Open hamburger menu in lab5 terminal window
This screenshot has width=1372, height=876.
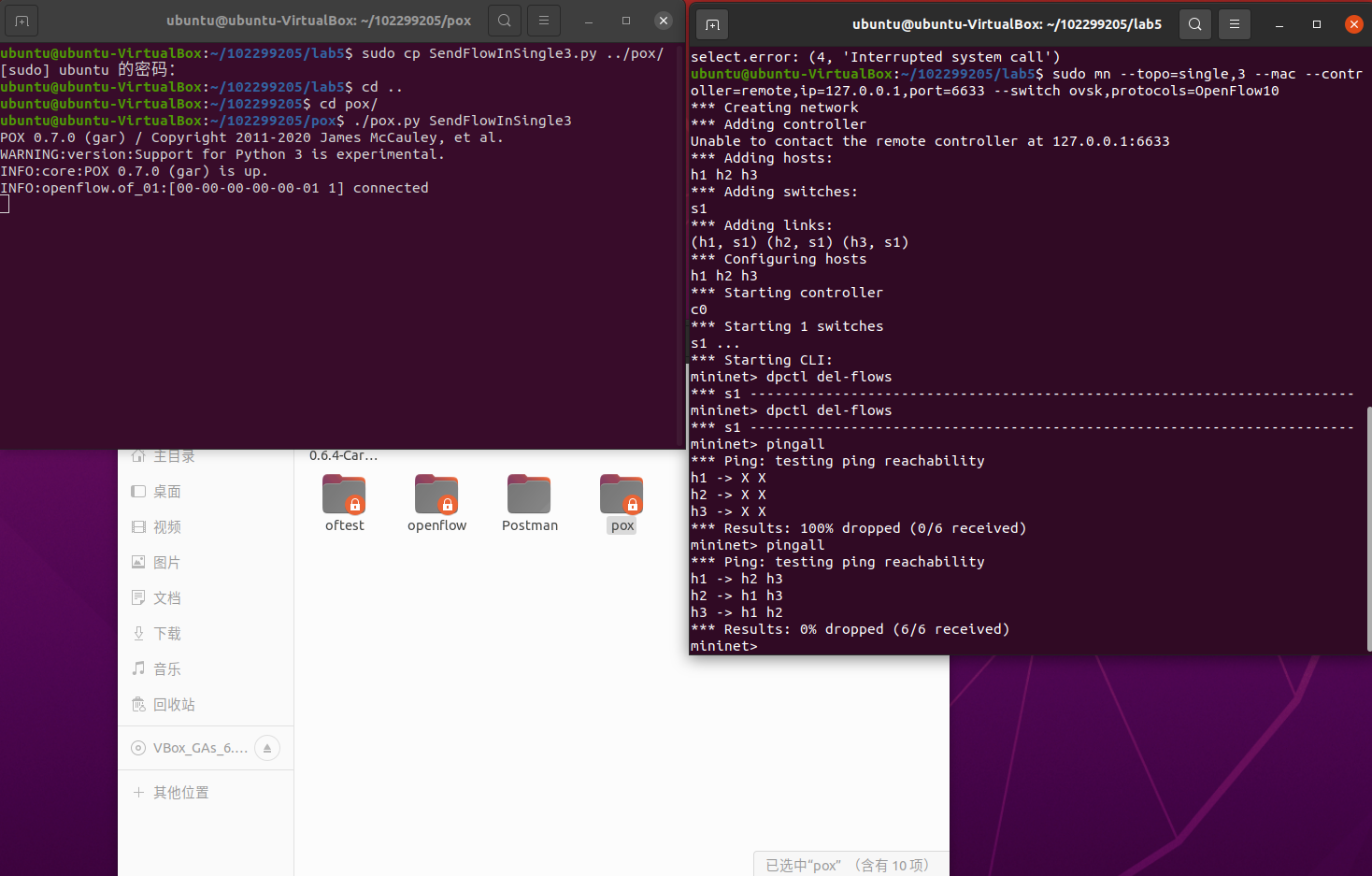pos(1235,24)
